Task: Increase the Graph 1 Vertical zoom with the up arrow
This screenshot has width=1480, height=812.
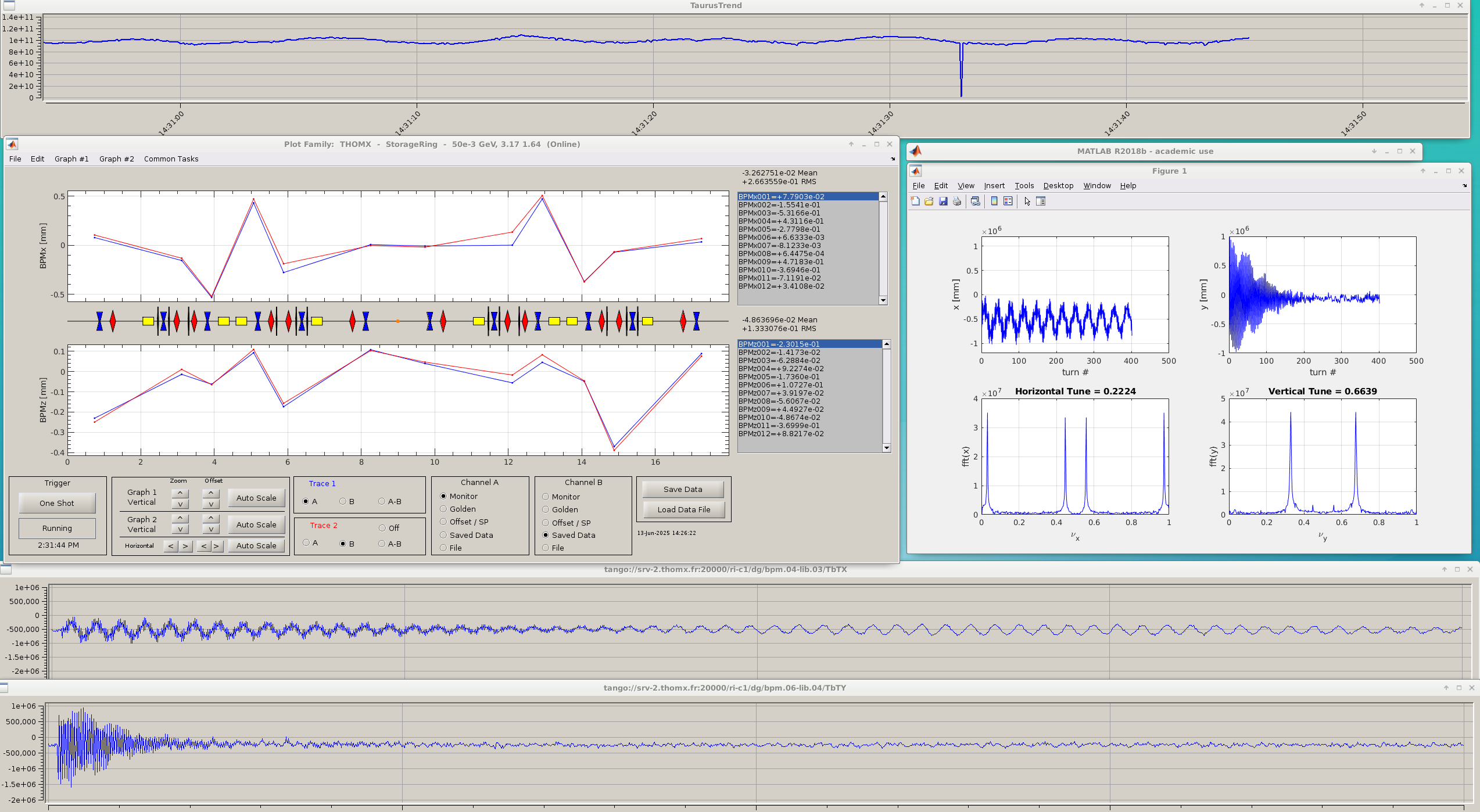Action: point(180,493)
